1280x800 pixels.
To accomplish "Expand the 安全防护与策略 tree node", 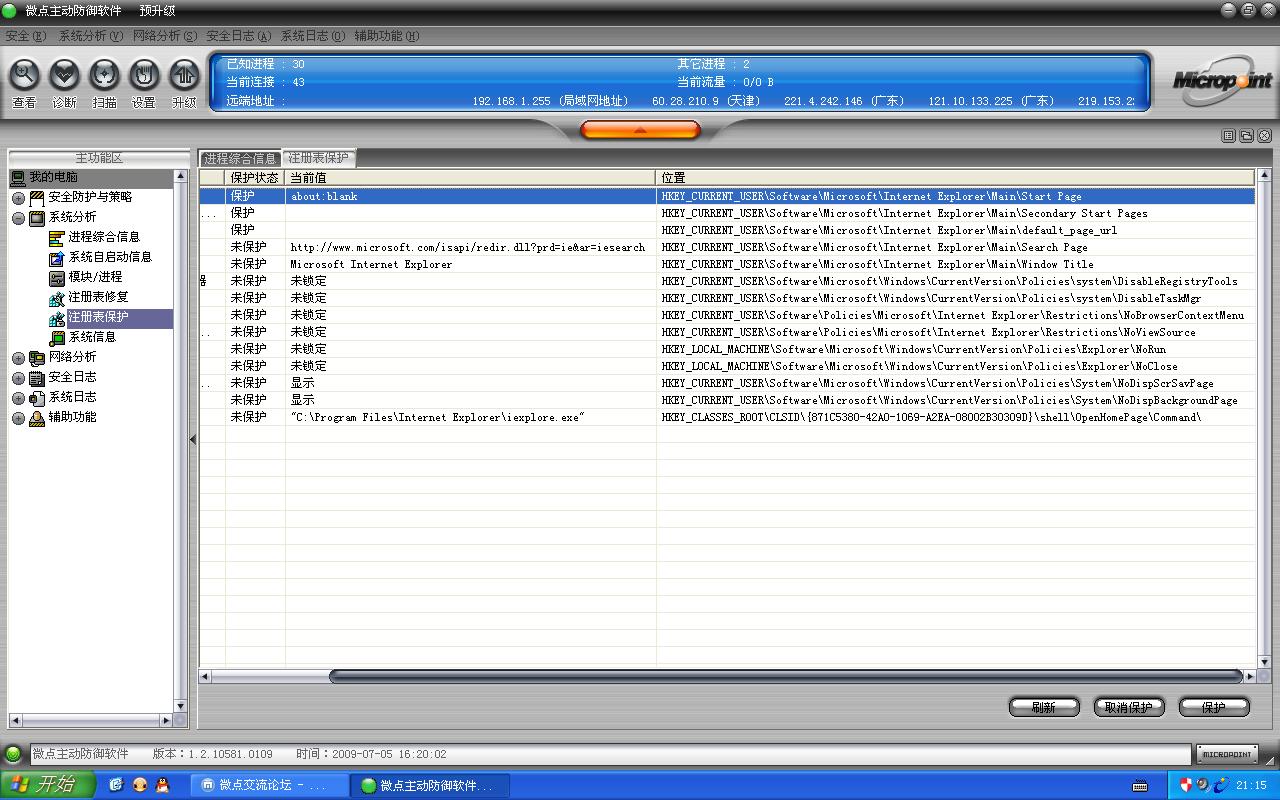I will [18, 198].
